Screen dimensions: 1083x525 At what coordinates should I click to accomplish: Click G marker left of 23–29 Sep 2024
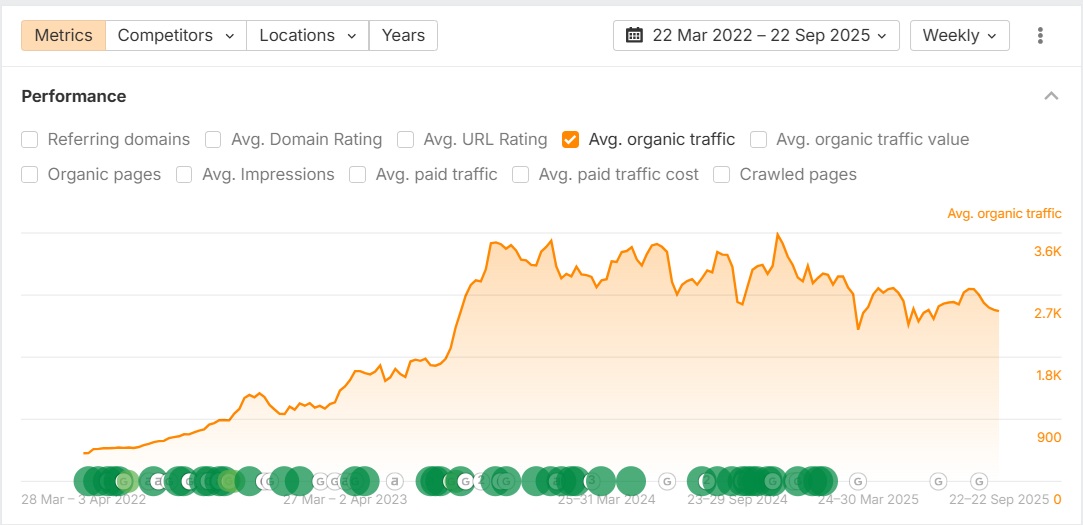(x=668, y=481)
